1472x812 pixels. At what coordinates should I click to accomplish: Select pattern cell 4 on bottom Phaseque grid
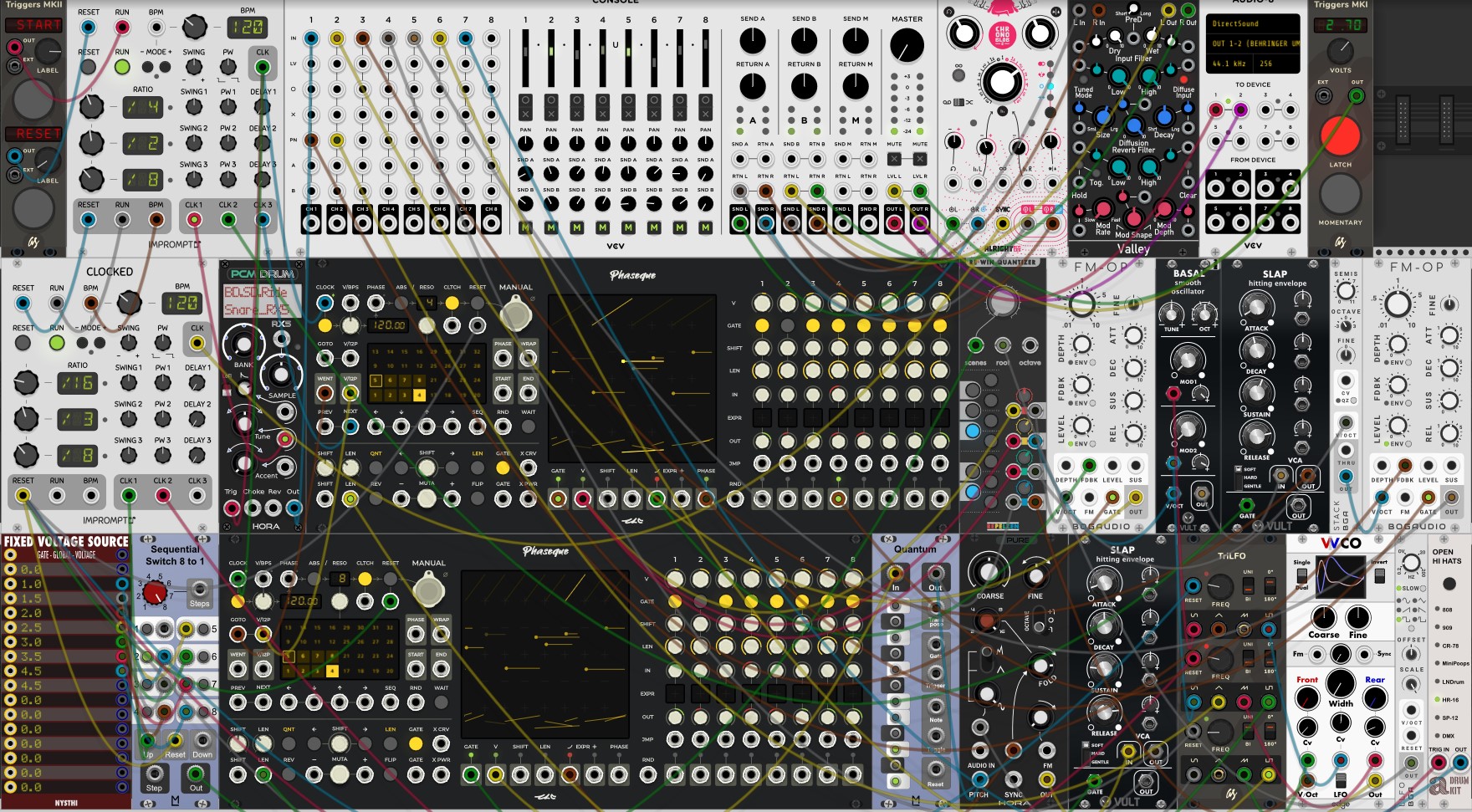point(332,671)
